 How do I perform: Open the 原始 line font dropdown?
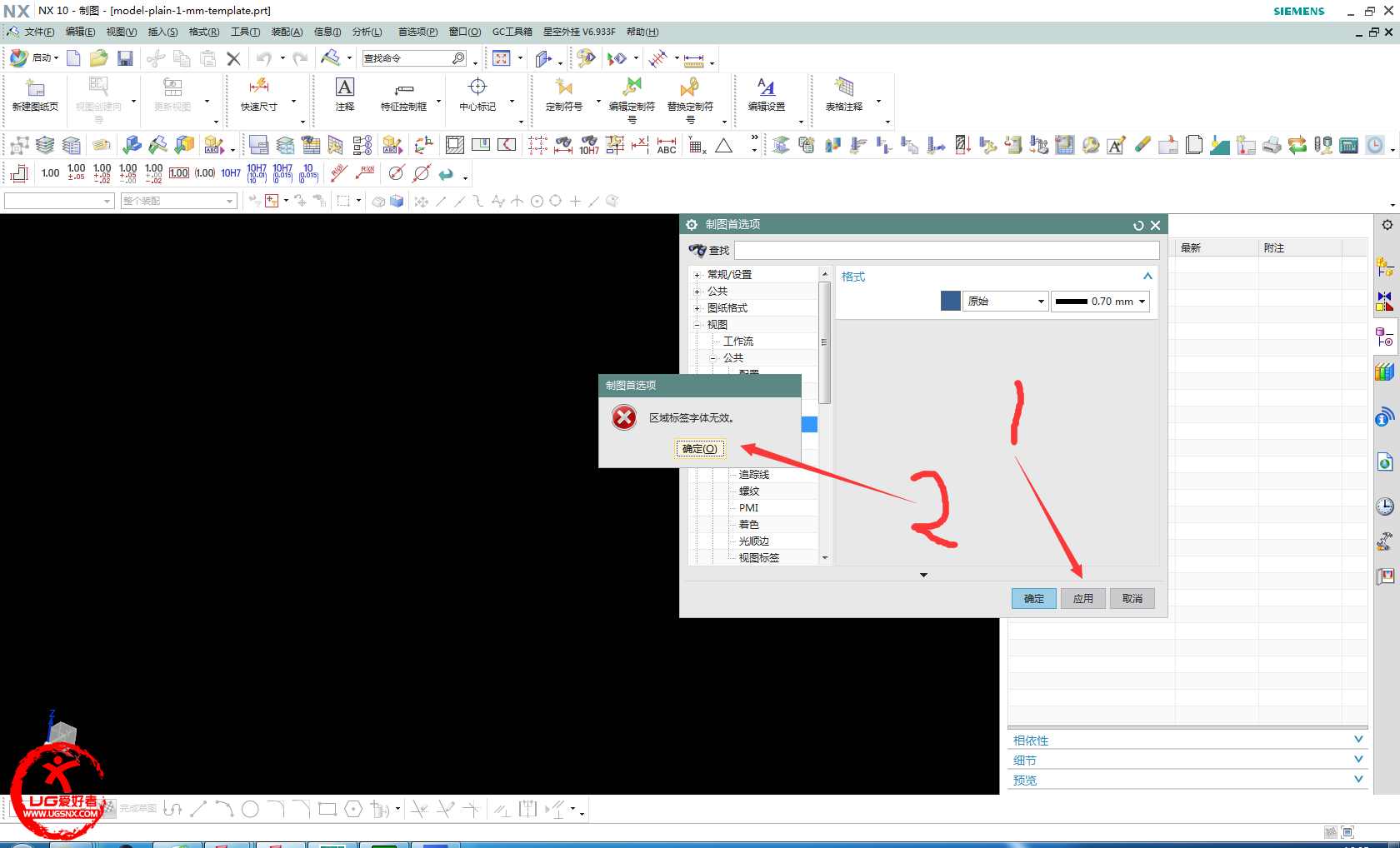tap(1006, 302)
